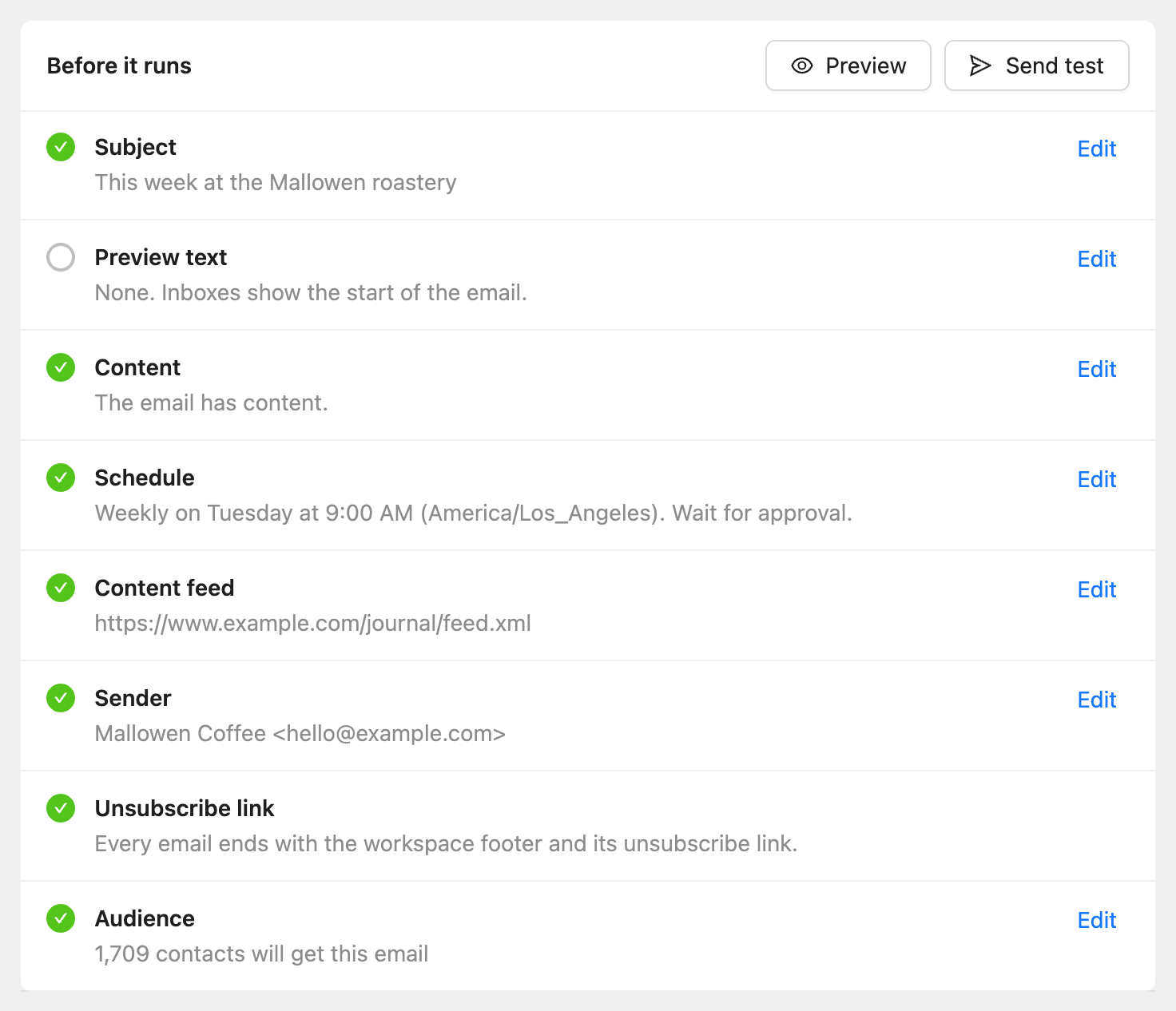Click 'Mallowen Coffee <hello@example.com>' sender text
The width and height of the screenshot is (1176, 1011).
point(300,734)
